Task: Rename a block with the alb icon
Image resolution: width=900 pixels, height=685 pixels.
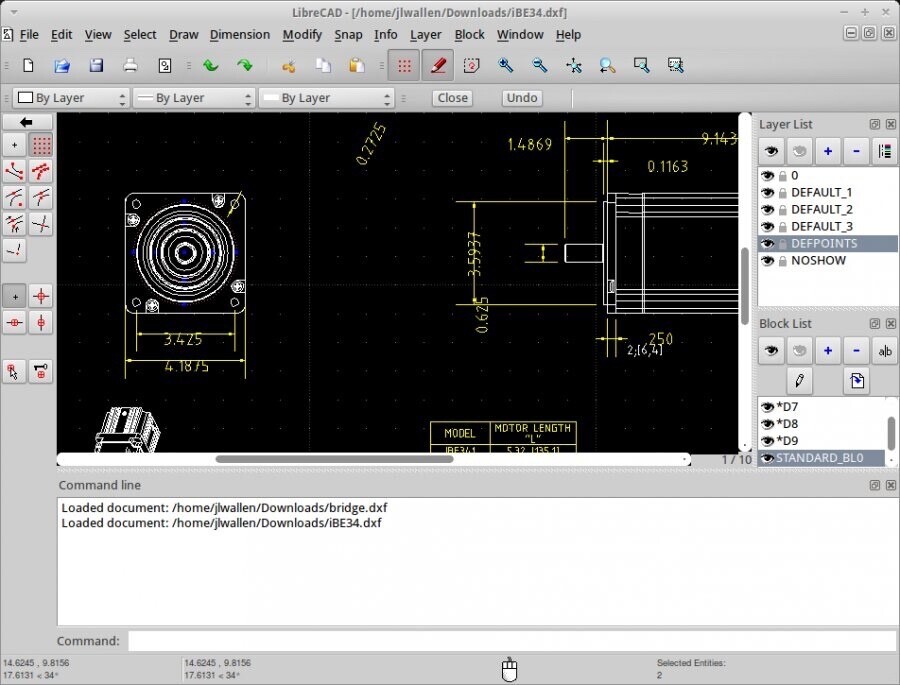Action: [x=884, y=350]
